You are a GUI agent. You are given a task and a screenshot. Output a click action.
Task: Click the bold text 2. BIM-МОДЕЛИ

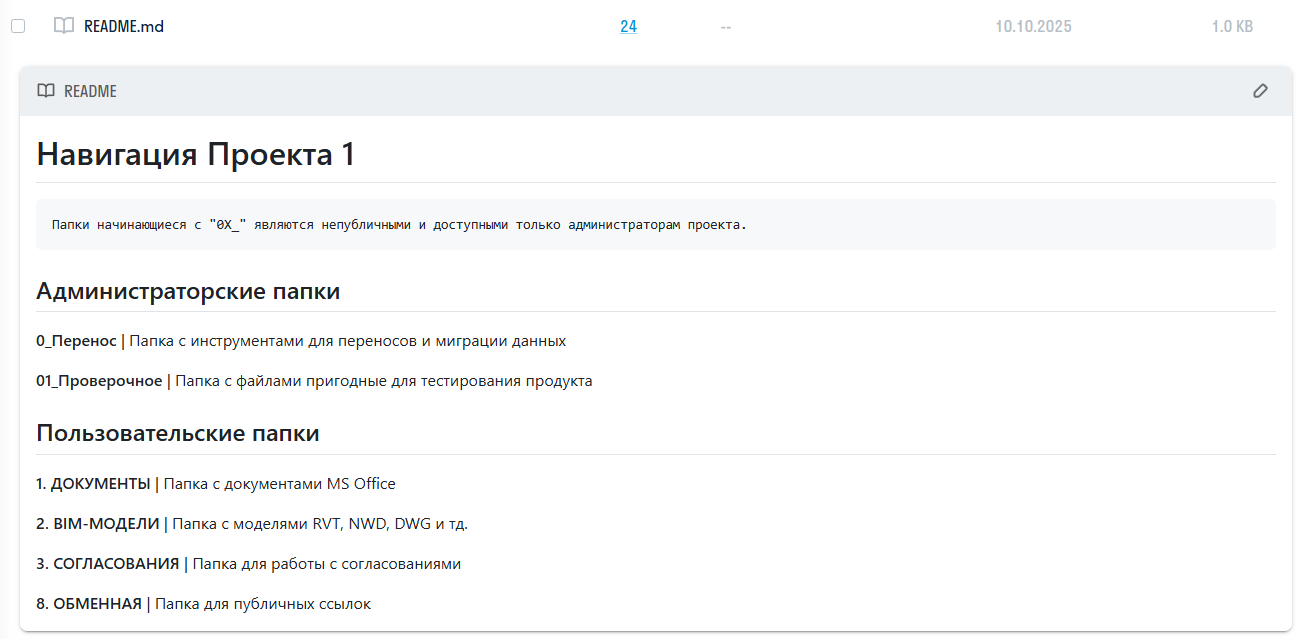[98, 523]
